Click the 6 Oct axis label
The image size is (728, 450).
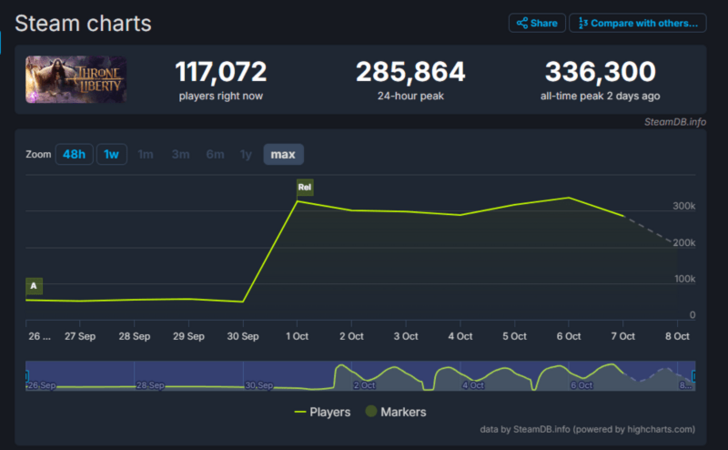[569, 336]
